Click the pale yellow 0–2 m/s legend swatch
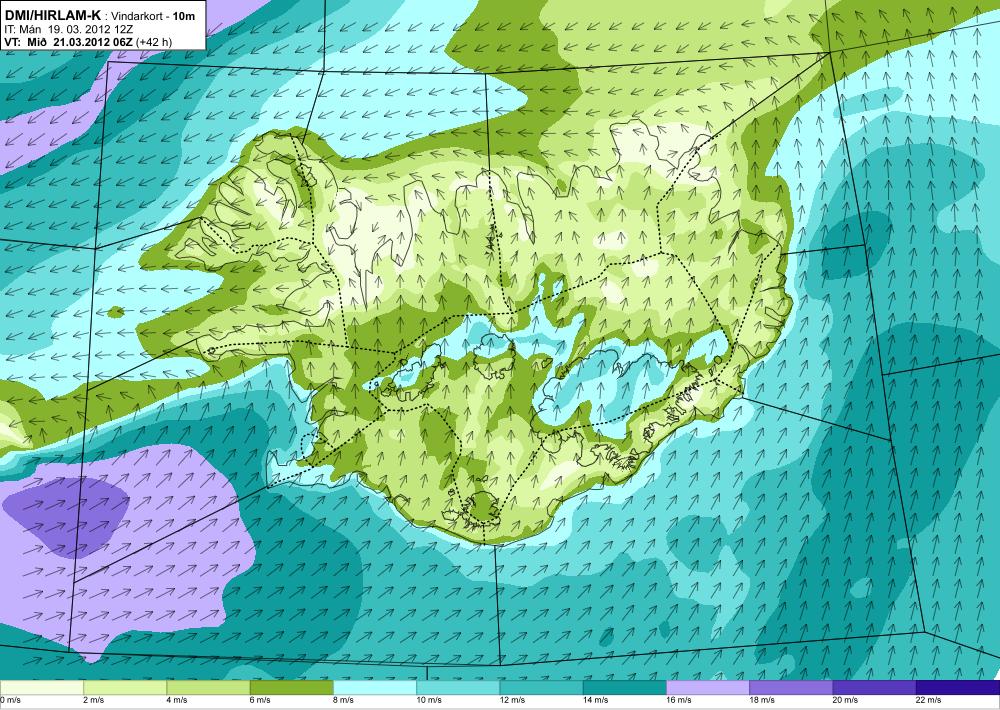Image resolution: width=1000 pixels, height=710 pixels. (41, 688)
